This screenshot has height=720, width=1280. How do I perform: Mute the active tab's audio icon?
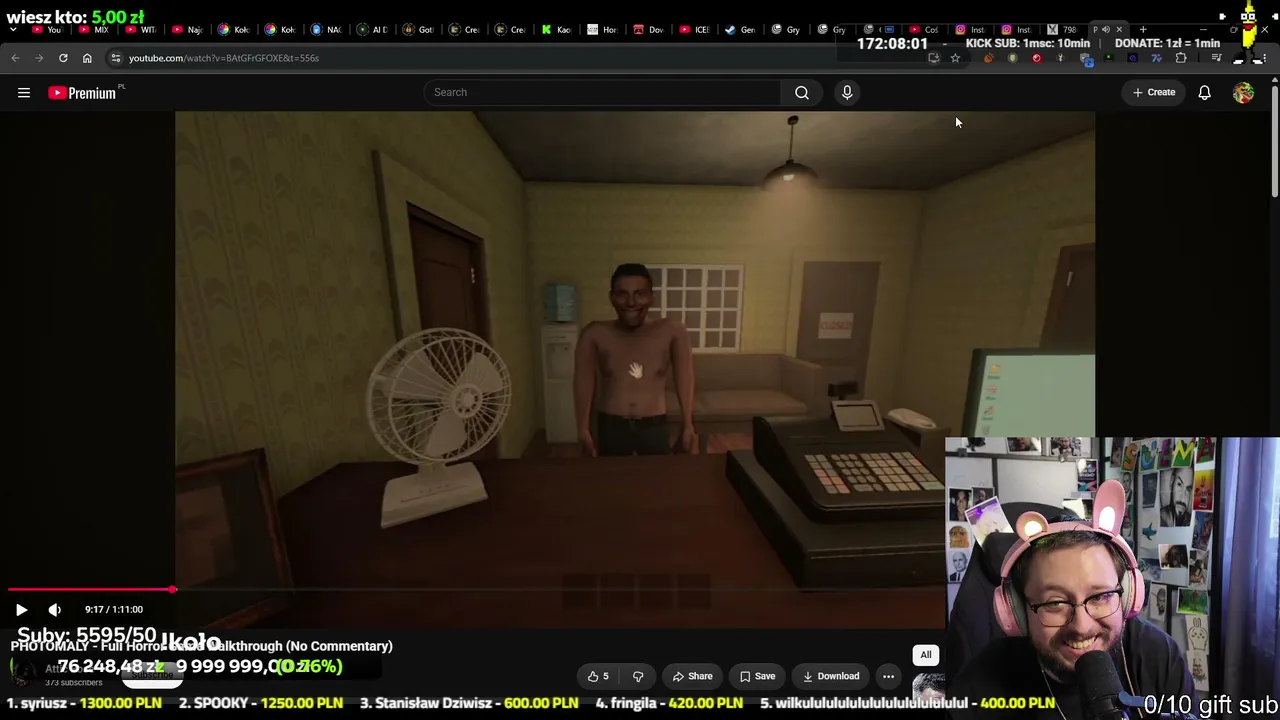pyautogui.click(x=1105, y=30)
